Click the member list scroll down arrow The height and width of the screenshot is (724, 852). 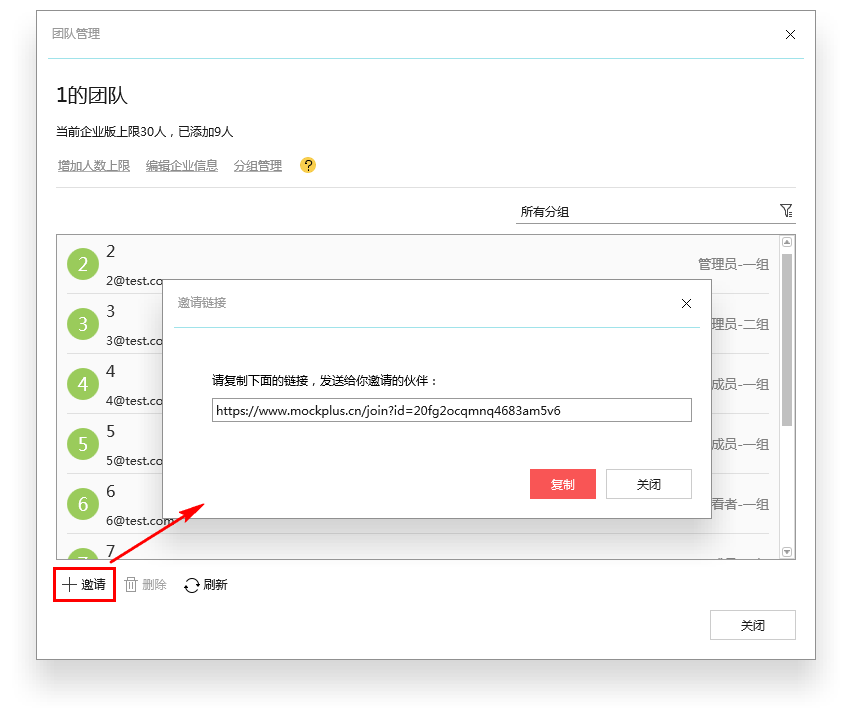pos(787,552)
